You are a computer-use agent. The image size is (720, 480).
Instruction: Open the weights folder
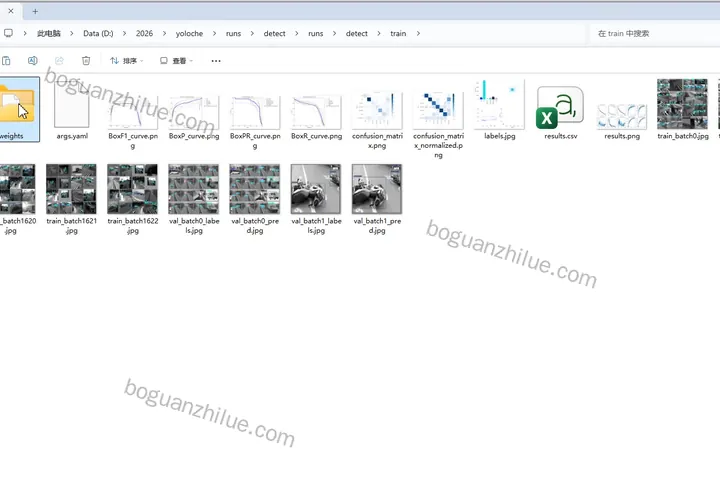[17, 109]
